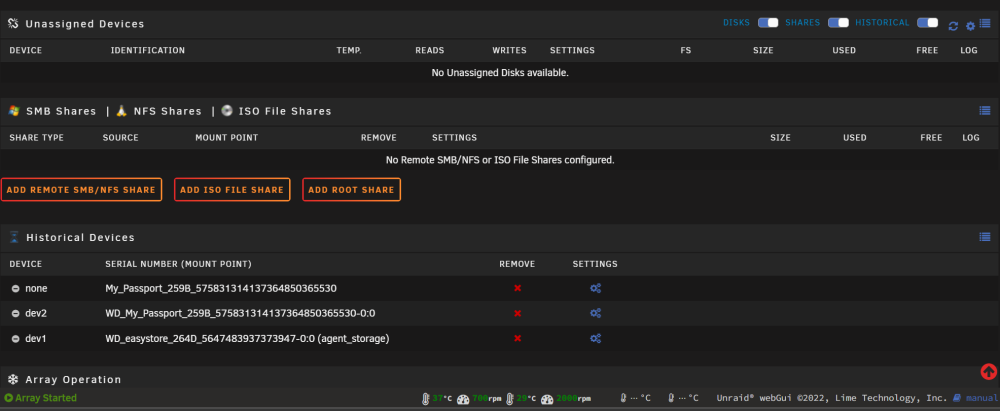Screen dimensions: 1000x411
Task: Open settings for the WD_easystore dev1 device
Action: [595, 338]
